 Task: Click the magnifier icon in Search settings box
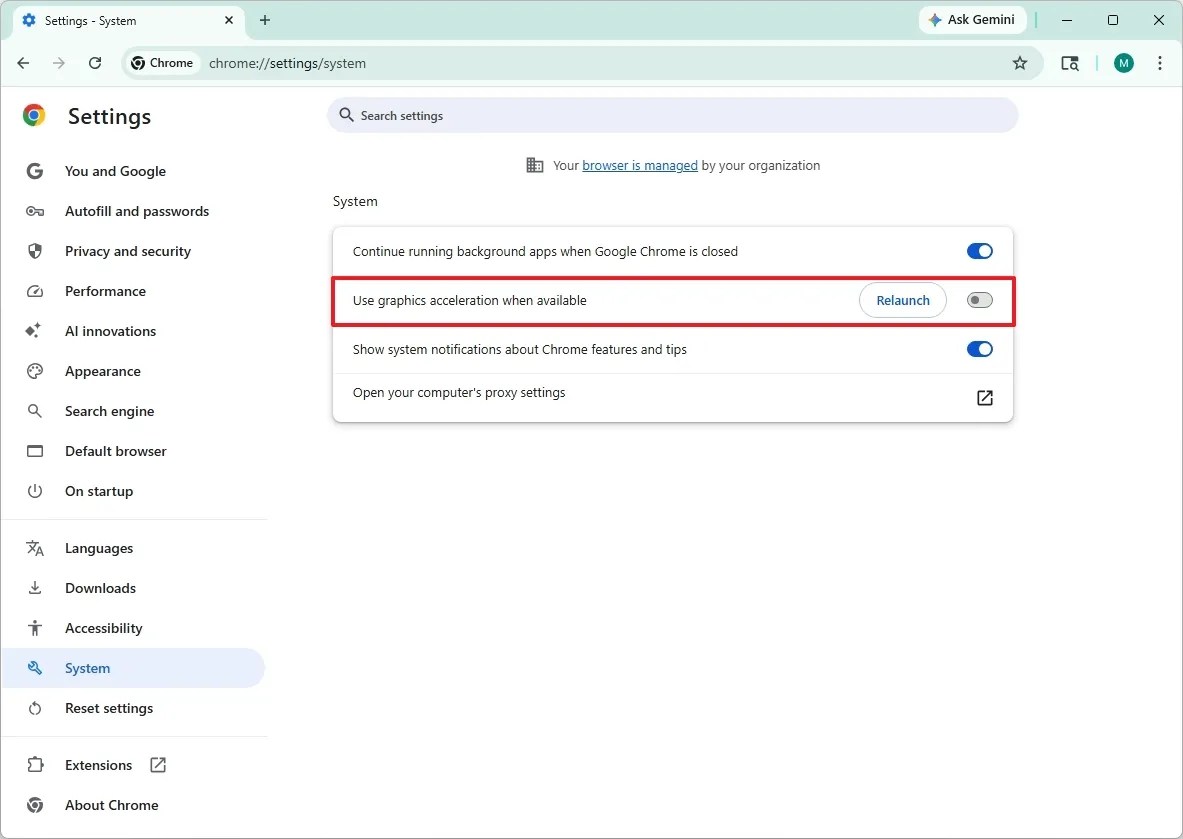click(x=346, y=115)
